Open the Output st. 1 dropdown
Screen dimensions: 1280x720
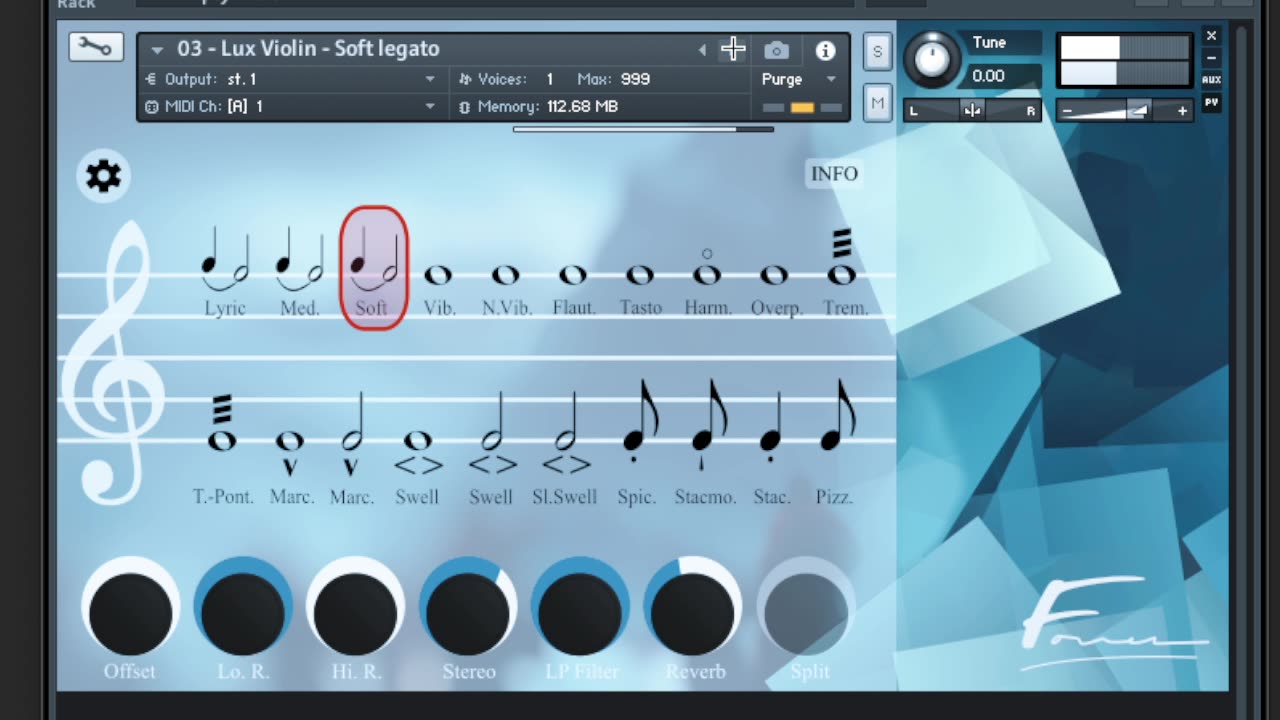(292, 79)
